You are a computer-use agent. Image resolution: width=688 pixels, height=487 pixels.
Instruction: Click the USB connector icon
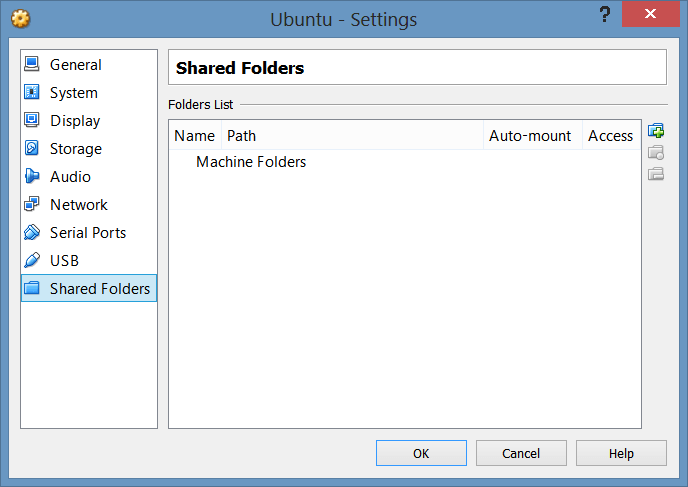pyautogui.click(x=32, y=260)
